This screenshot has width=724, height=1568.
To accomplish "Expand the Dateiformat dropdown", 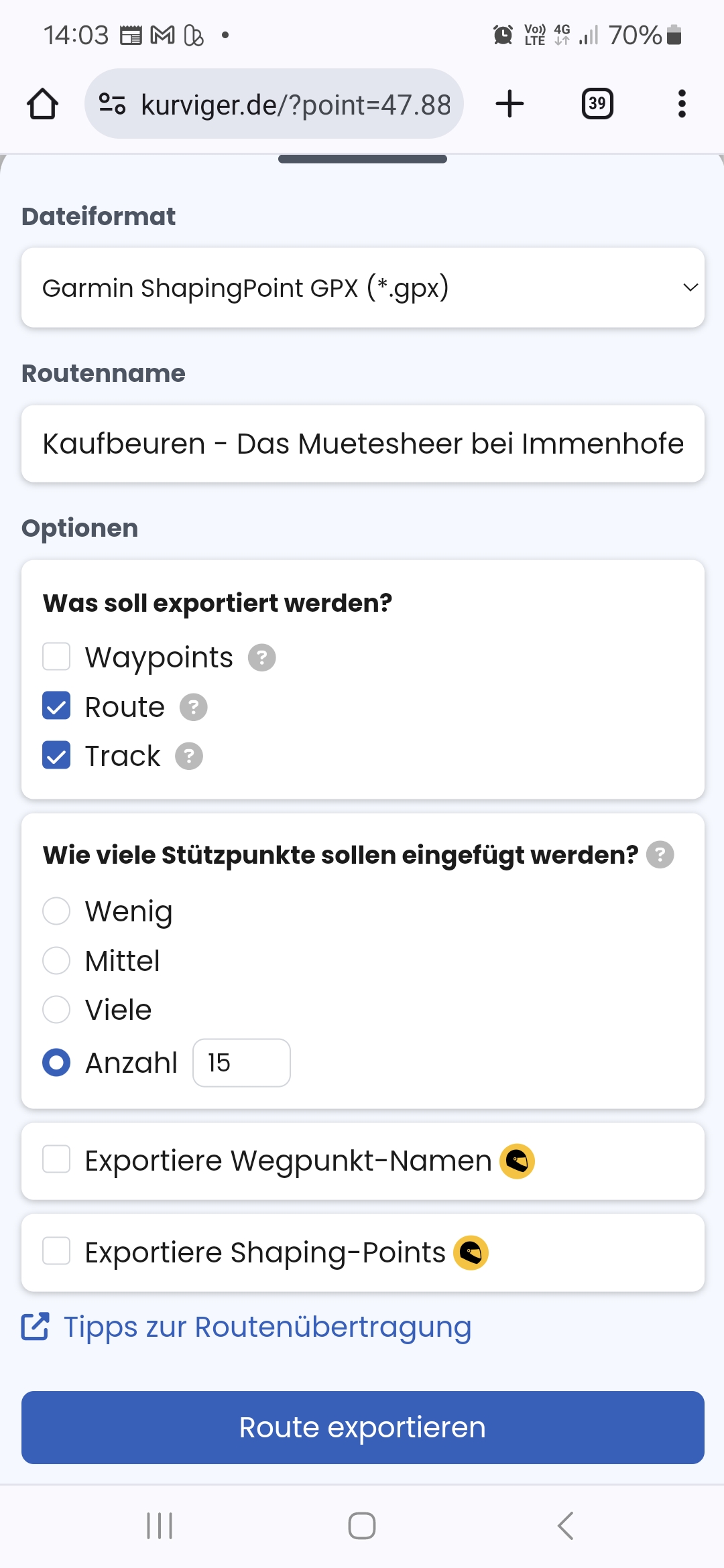I will coord(363,288).
